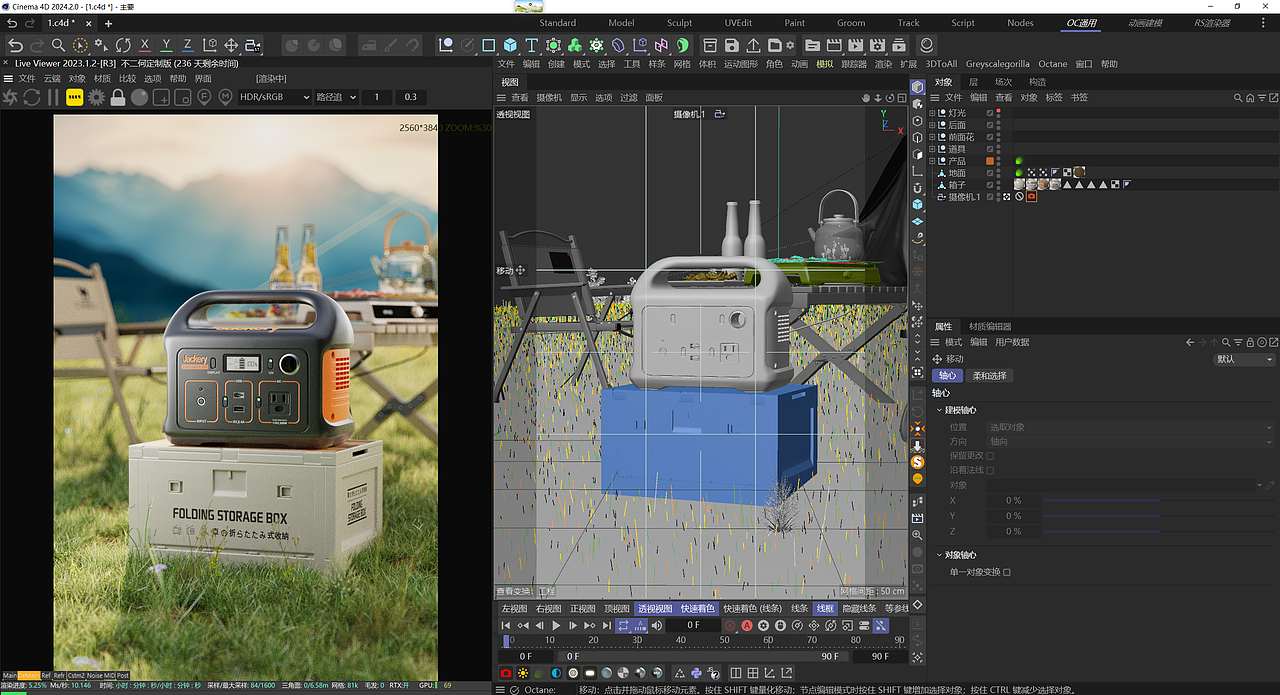
Task: Open the 场次 tab in Object Manager
Action: pyautogui.click(x=1004, y=82)
